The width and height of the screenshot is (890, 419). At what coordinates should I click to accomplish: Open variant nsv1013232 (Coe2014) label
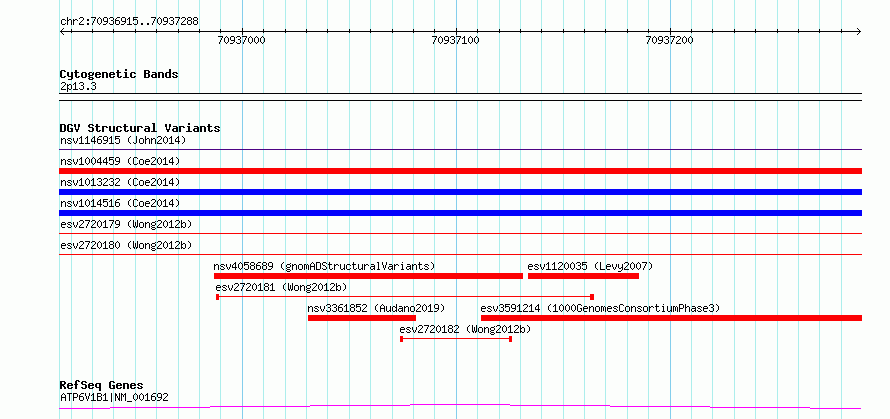[x=120, y=182]
